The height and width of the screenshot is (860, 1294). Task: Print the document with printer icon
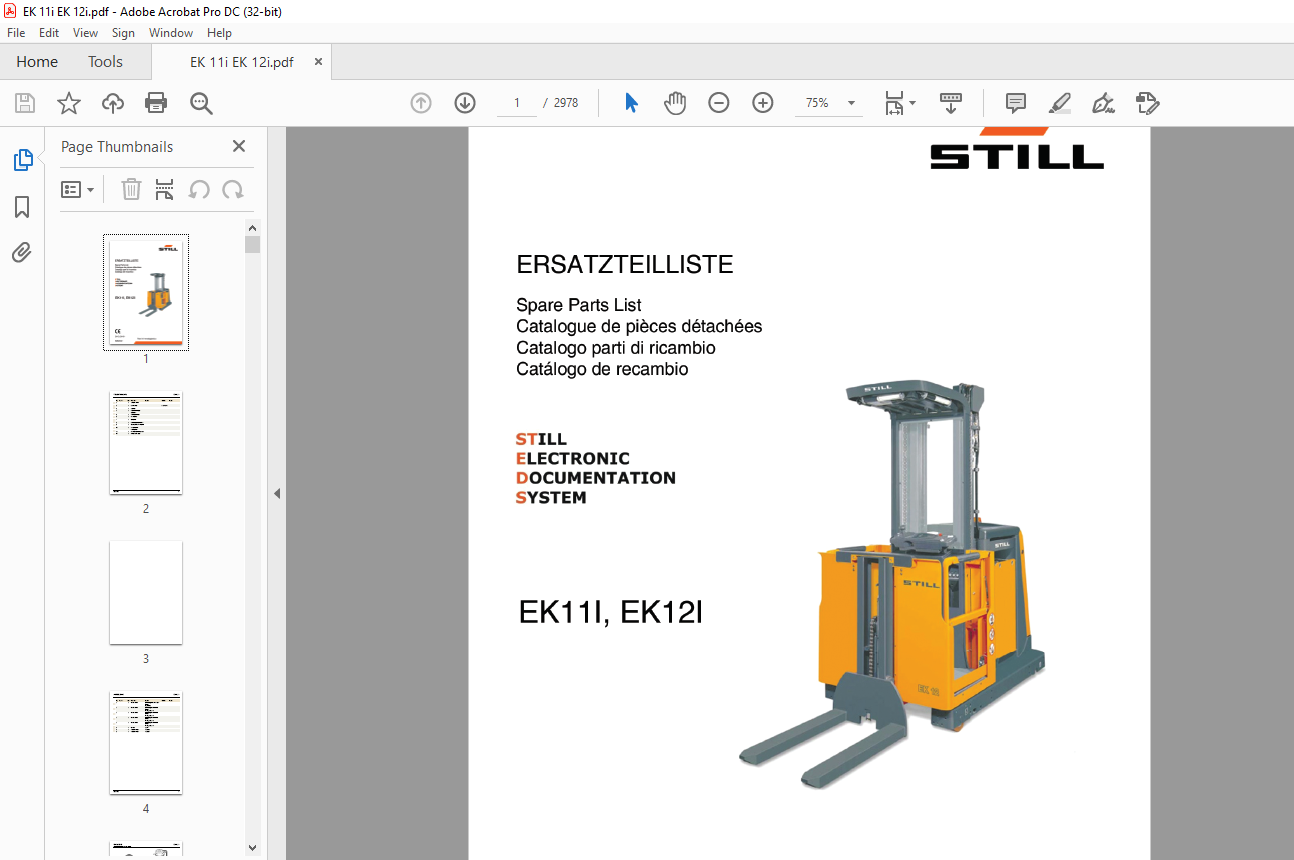pyautogui.click(x=156, y=103)
